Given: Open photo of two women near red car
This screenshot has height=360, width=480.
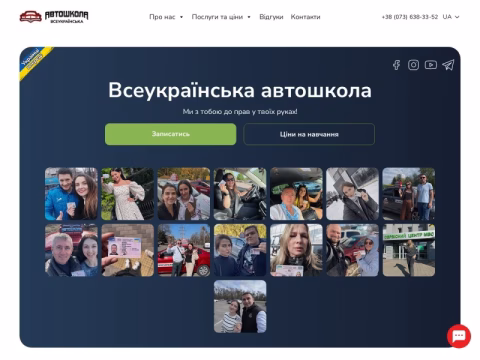Looking at the screenshot, I should (x=184, y=194).
